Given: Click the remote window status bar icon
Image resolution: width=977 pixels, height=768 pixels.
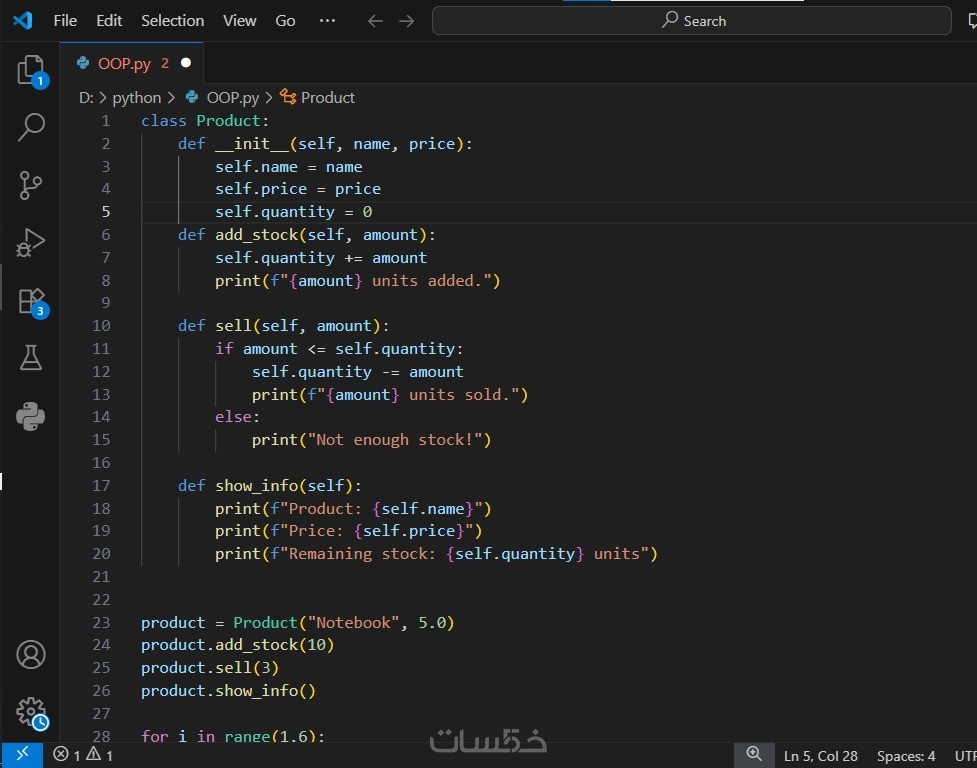Looking at the screenshot, I should (x=22, y=755).
